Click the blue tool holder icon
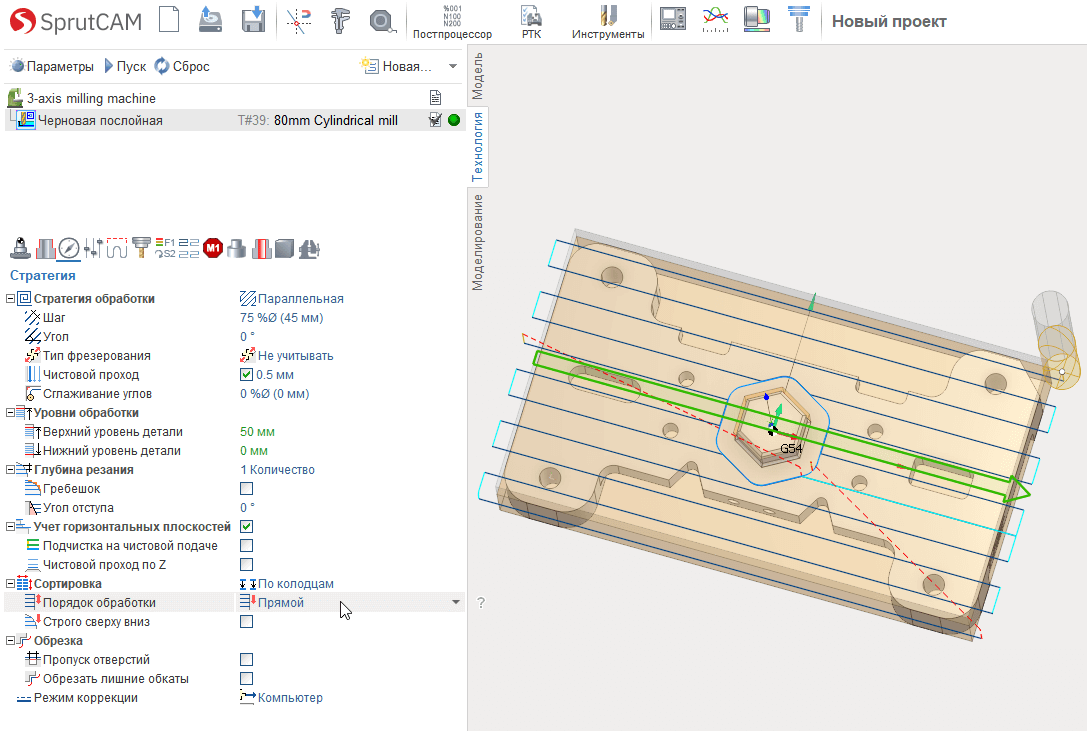Screen dimensions: 1087x731 click(799, 19)
